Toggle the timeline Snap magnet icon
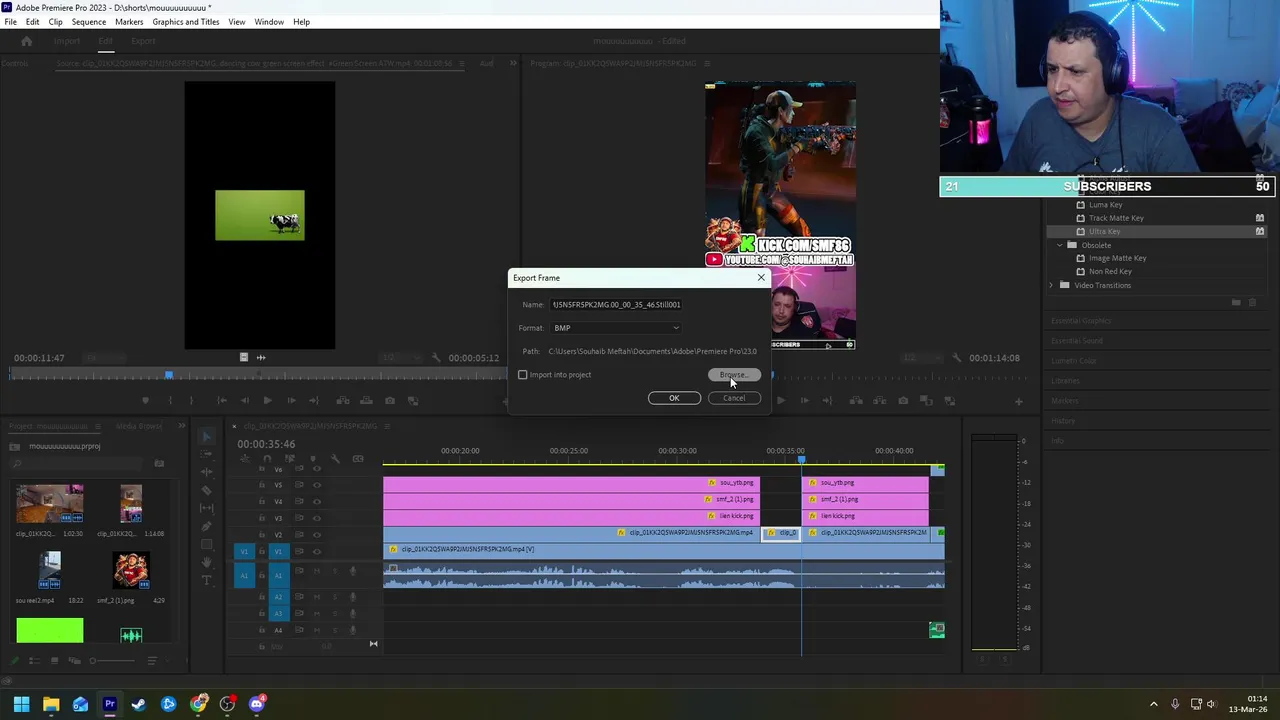Image resolution: width=1280 pixels, height=720 pixels. coord(267,459)
